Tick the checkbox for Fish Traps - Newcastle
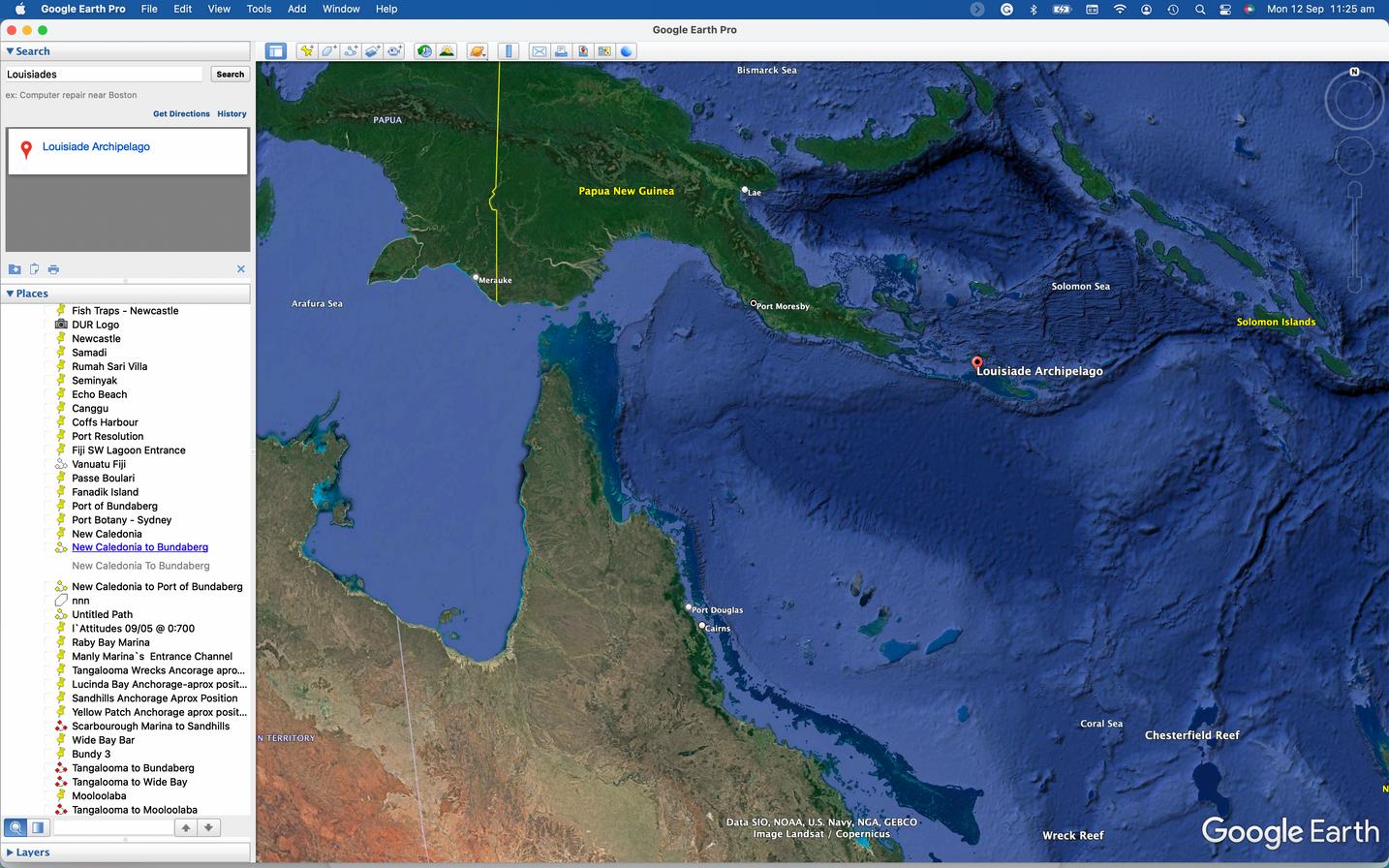The width and height of the screenshot is (1389, 868). click(x=49, y=311)
